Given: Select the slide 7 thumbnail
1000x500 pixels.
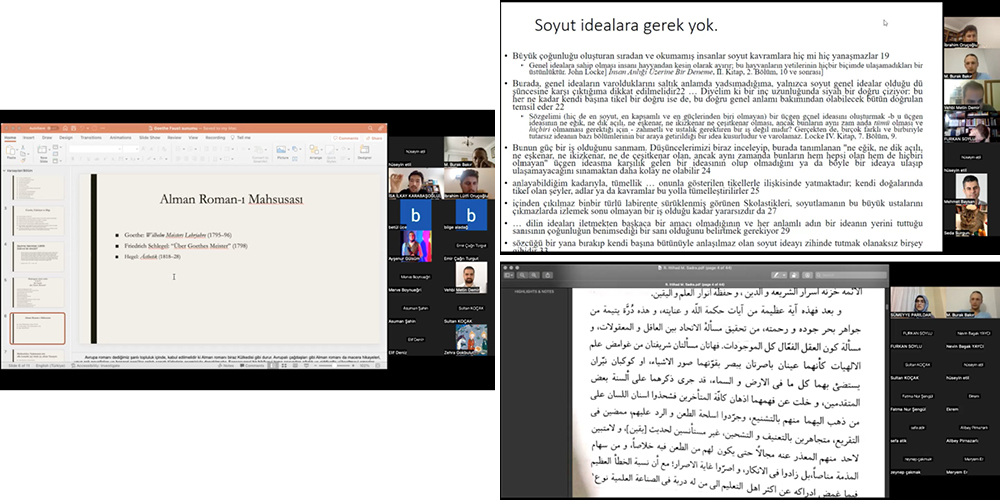Looking at the screenshot, I should point(38,356).
